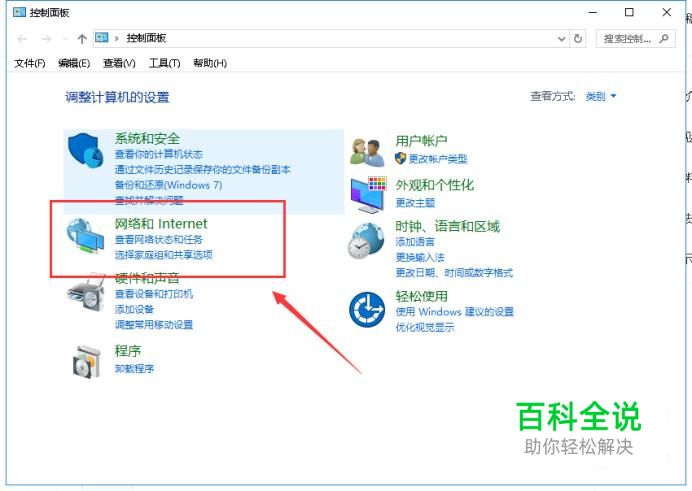This screenshot has height=491, width=692.
Task: Click the search magnifier icon
Action: click(x=663, y=38)
